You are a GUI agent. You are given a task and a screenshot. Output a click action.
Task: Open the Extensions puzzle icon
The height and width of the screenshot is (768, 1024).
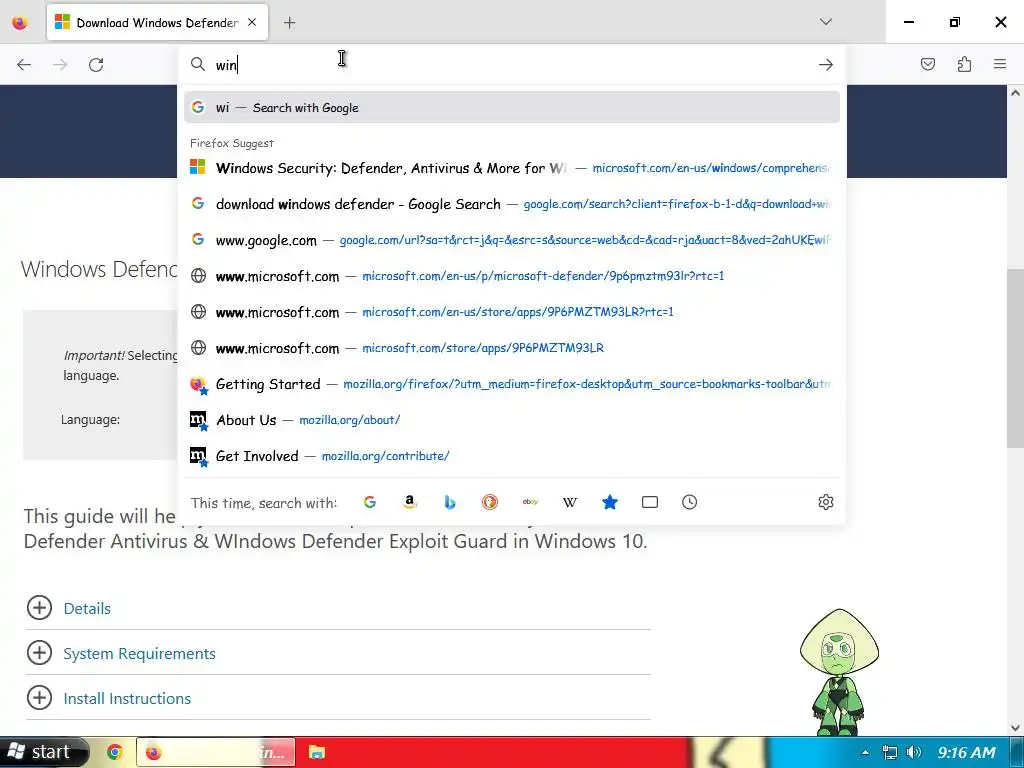click(964, 64)
